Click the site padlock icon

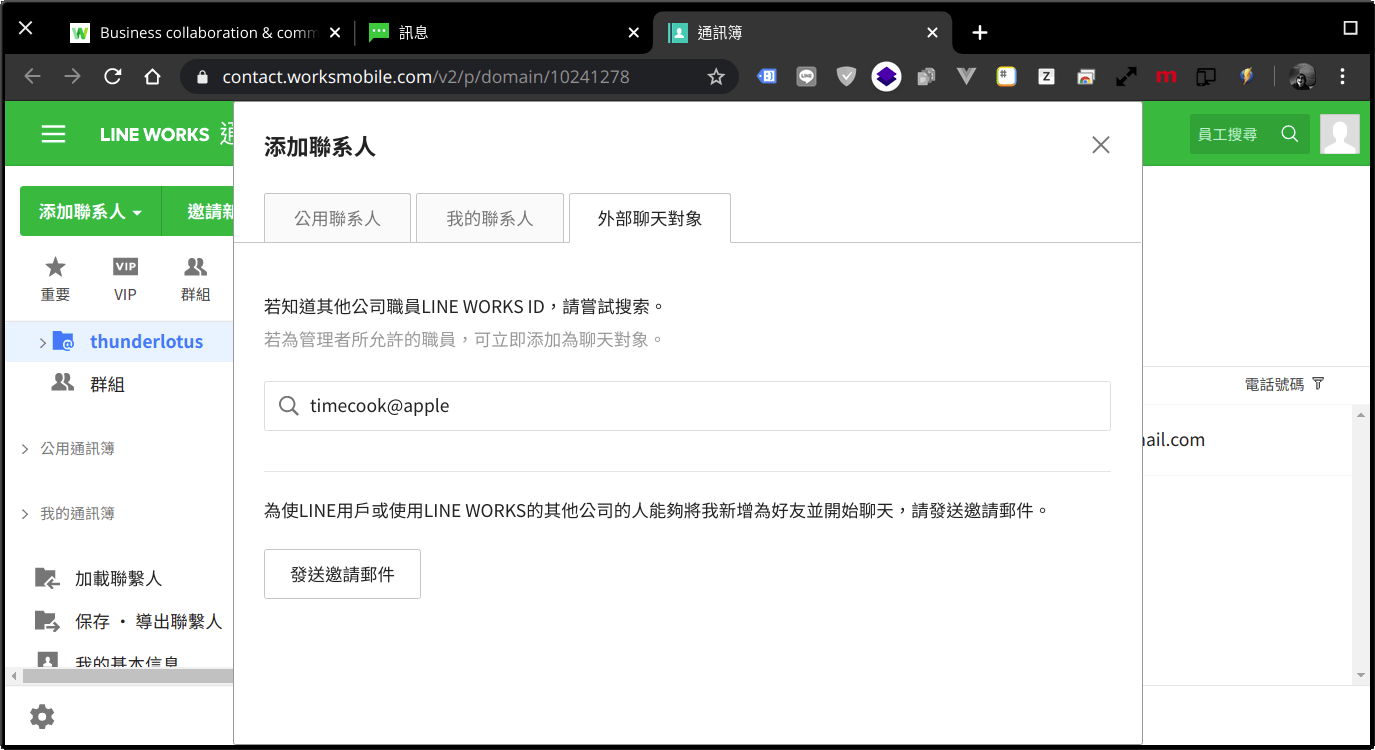(203, 77)
